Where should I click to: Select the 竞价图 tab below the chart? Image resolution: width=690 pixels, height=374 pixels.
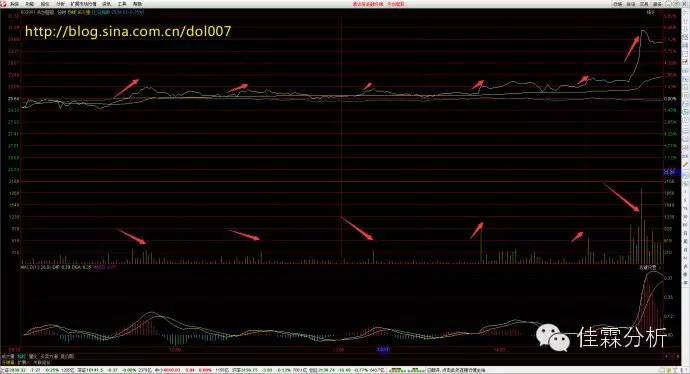[67, 357]
